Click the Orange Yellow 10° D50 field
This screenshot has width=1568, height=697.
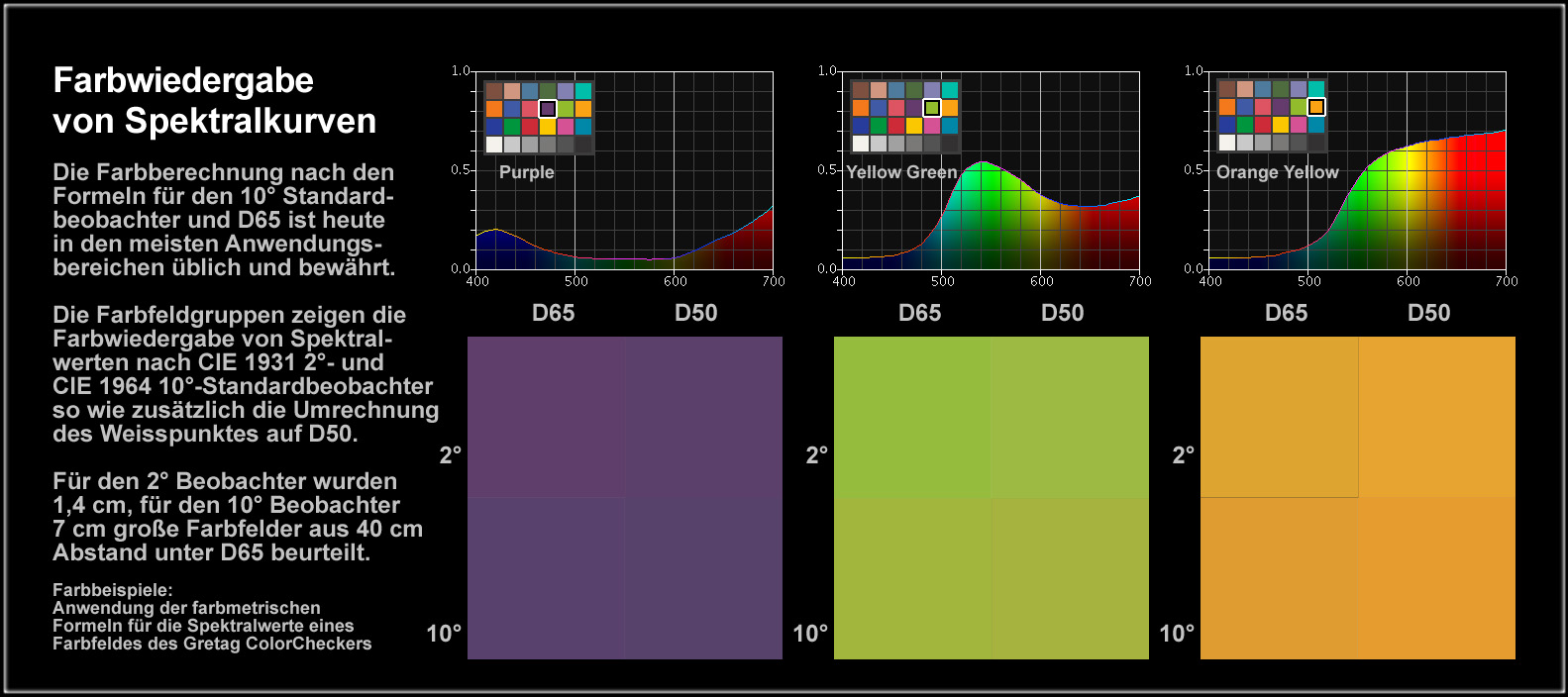(1436, 577)
